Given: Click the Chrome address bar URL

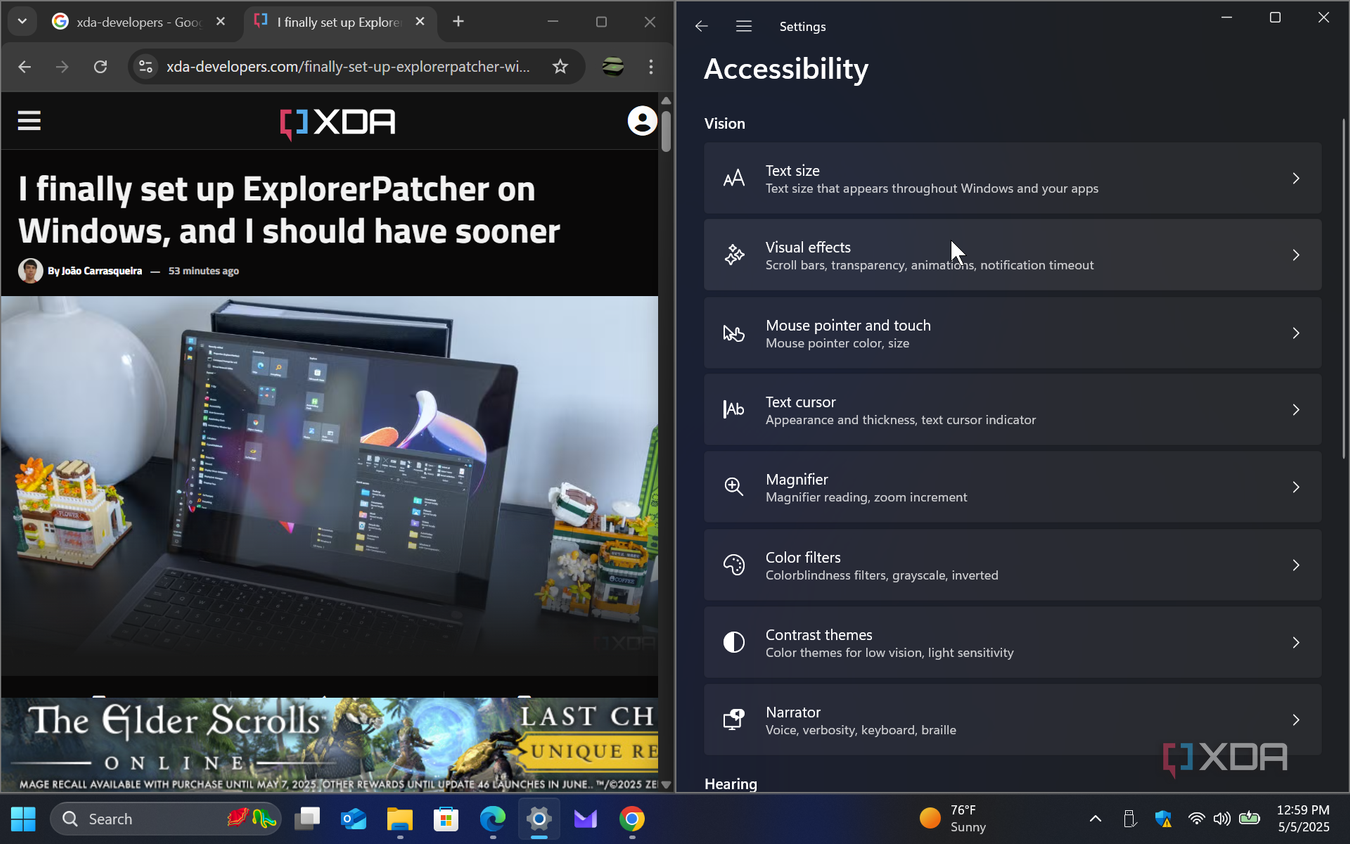Looking at the screenshot, I should pos(348,67).
